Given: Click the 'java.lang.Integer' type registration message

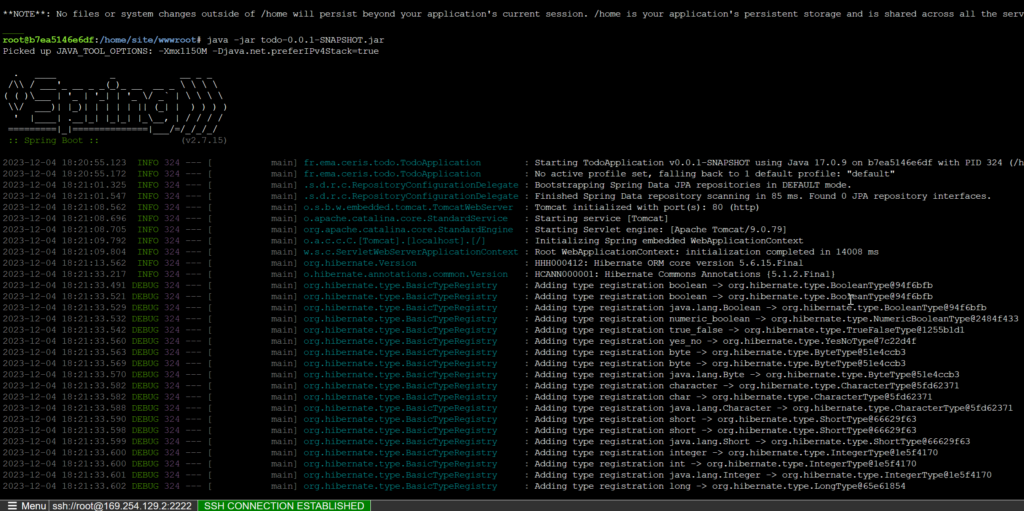Looking at the screenshot, I should 762,474.
